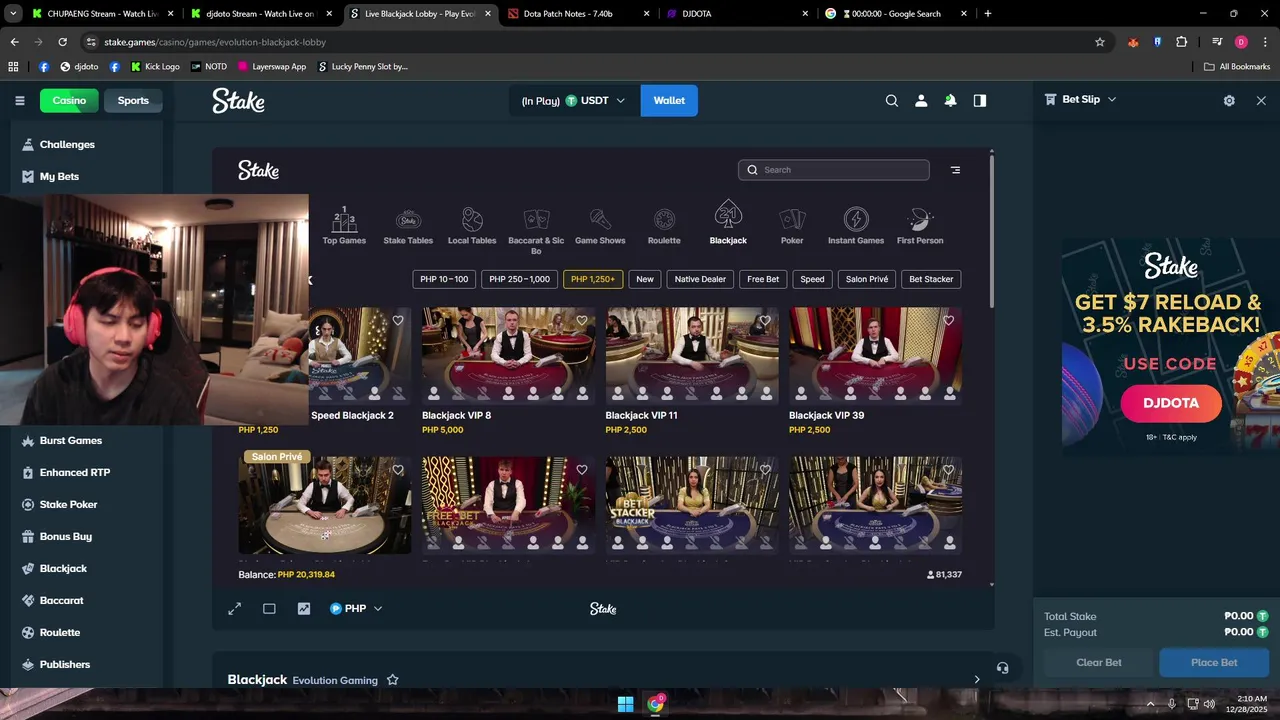The image size is (1280, 720).
Task: Click the game lobby vertical scrollbar
Action: [991, 230]
